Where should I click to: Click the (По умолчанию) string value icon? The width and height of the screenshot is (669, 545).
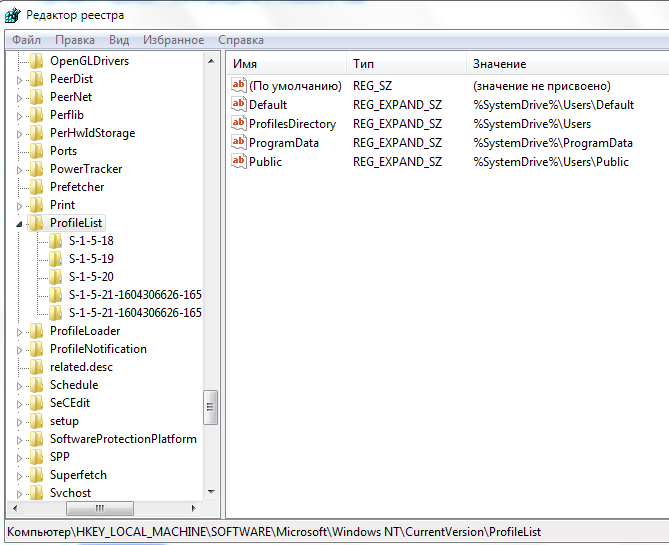pos(239,85)
